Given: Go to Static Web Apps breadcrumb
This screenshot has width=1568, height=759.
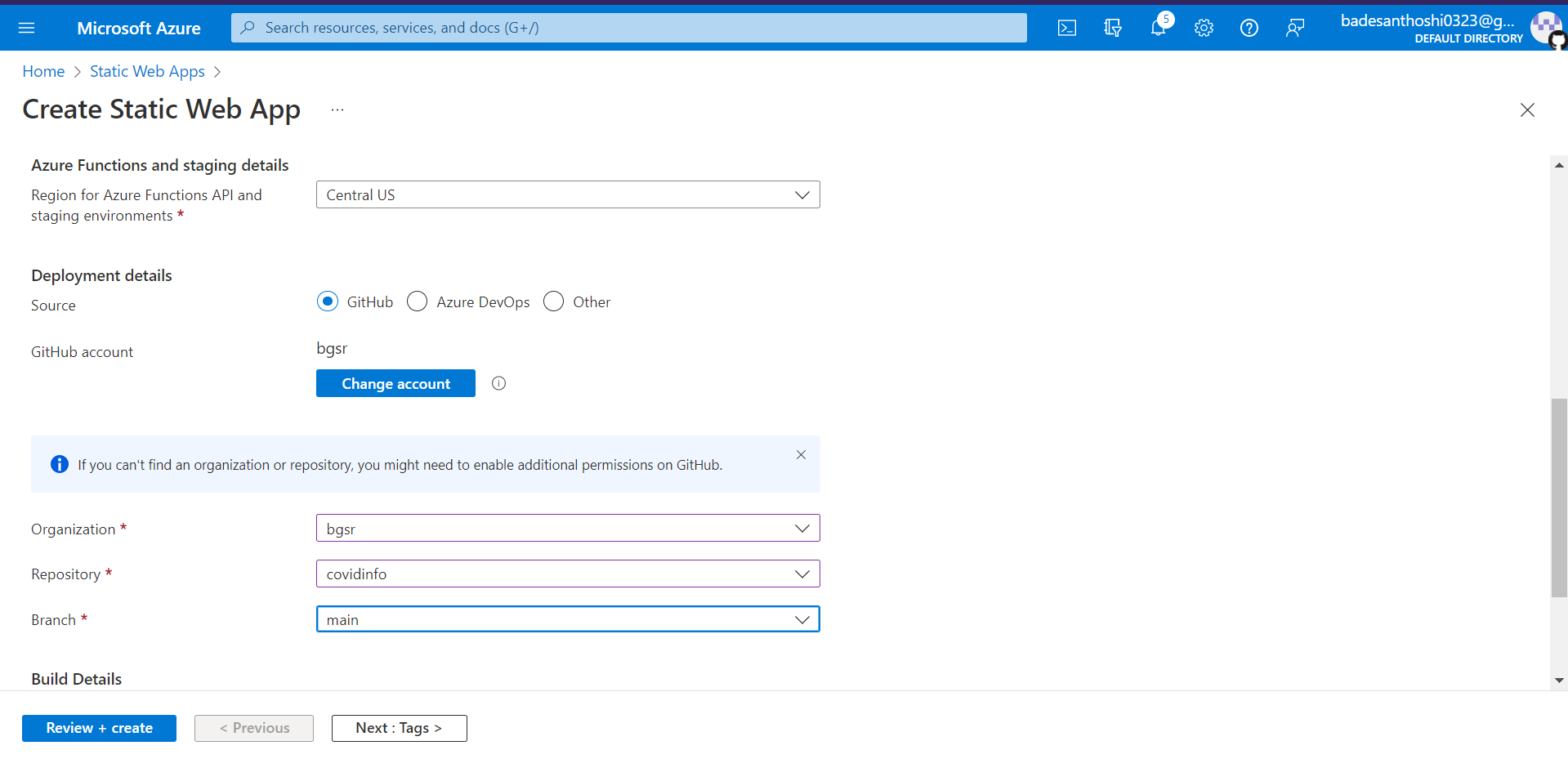Looking at the screenshot, I should click(147, 71).
